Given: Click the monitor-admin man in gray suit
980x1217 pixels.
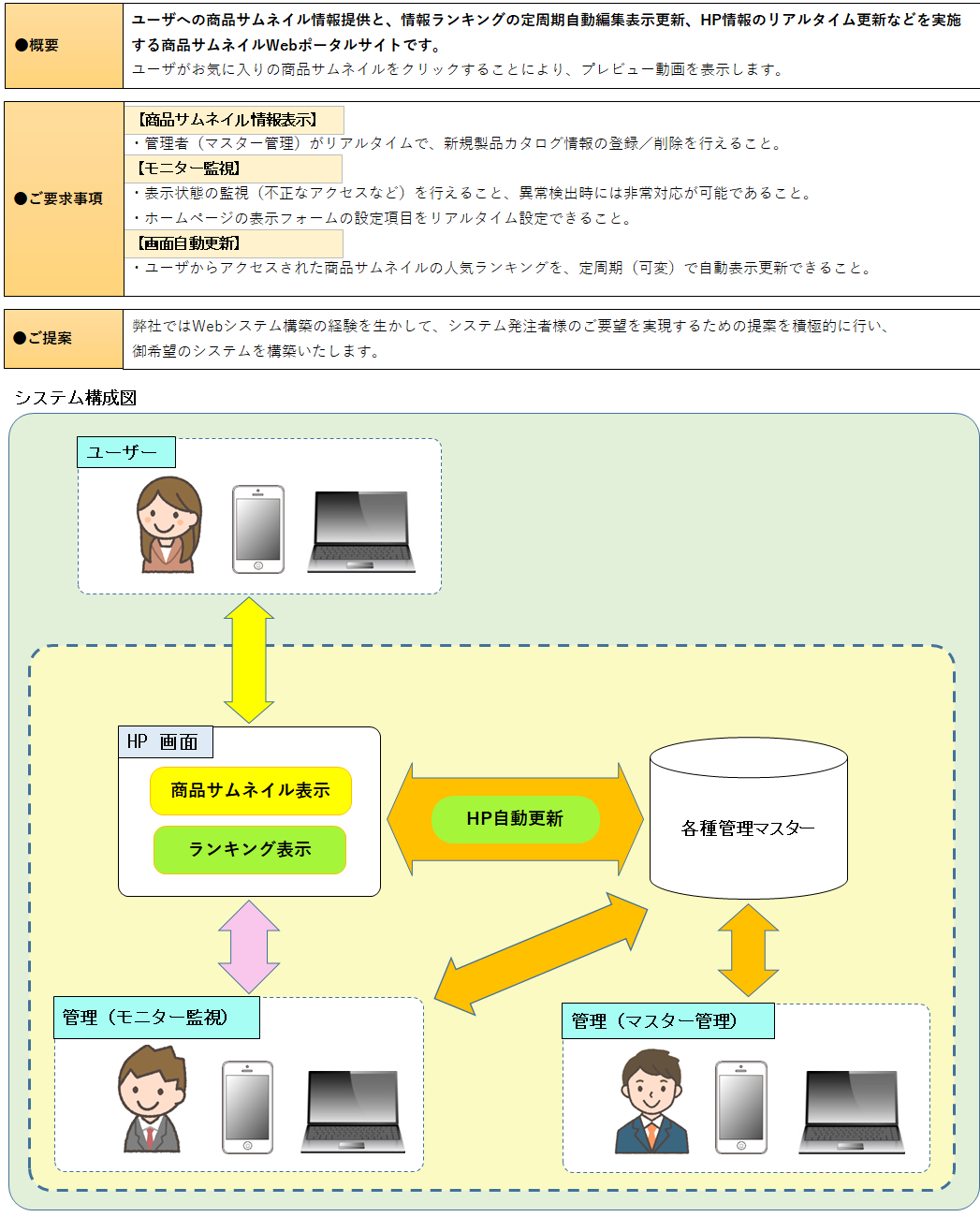Looking at the screenshot, I should [152, 1100].
